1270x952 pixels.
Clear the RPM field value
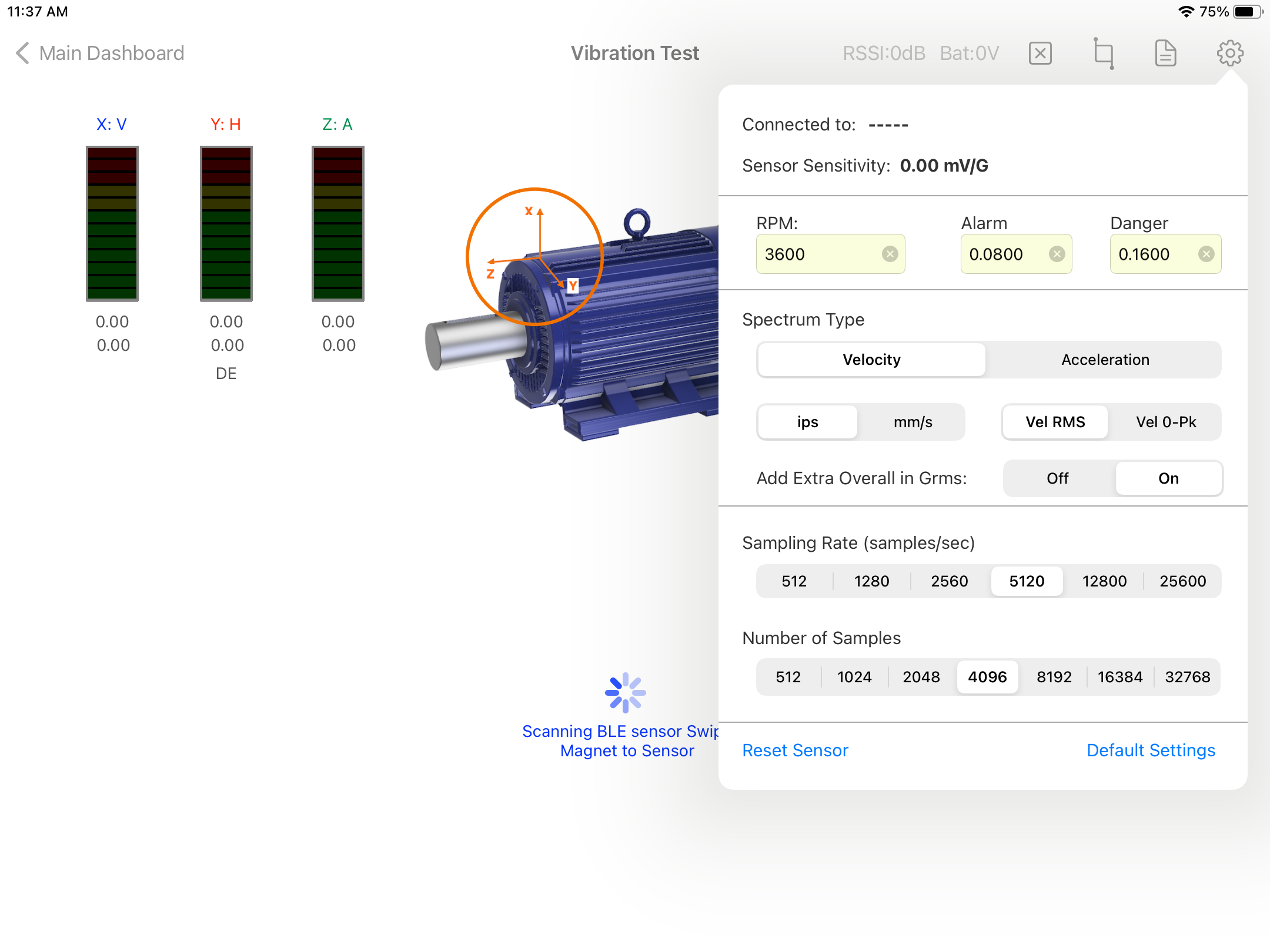(x=890, y=254)
